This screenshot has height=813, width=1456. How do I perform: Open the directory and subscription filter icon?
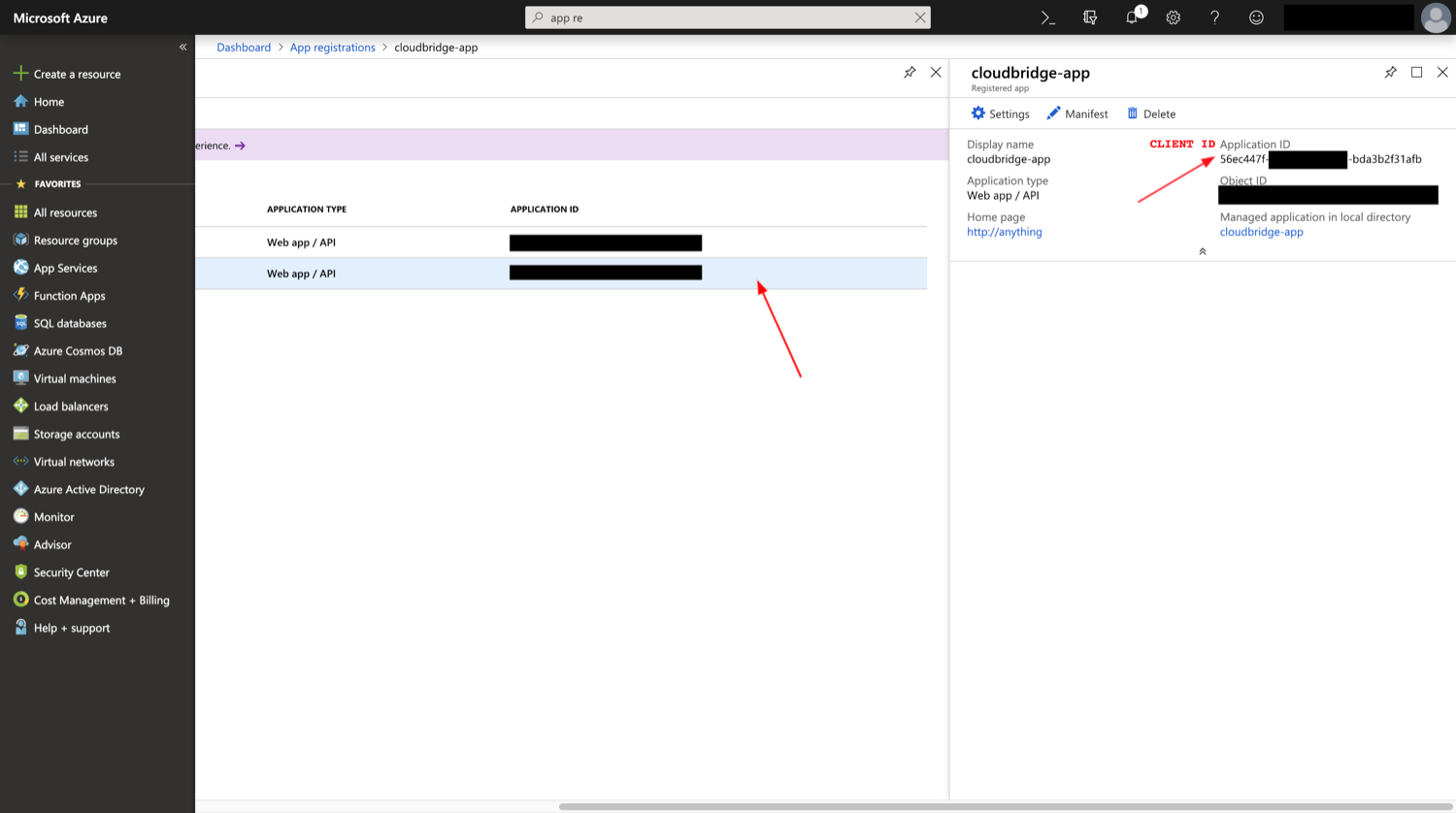pos(1090,17)
